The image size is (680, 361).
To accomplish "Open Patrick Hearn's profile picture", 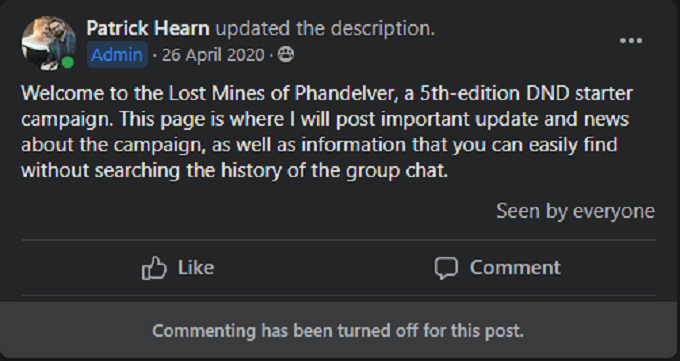I will tap(49, 43).
